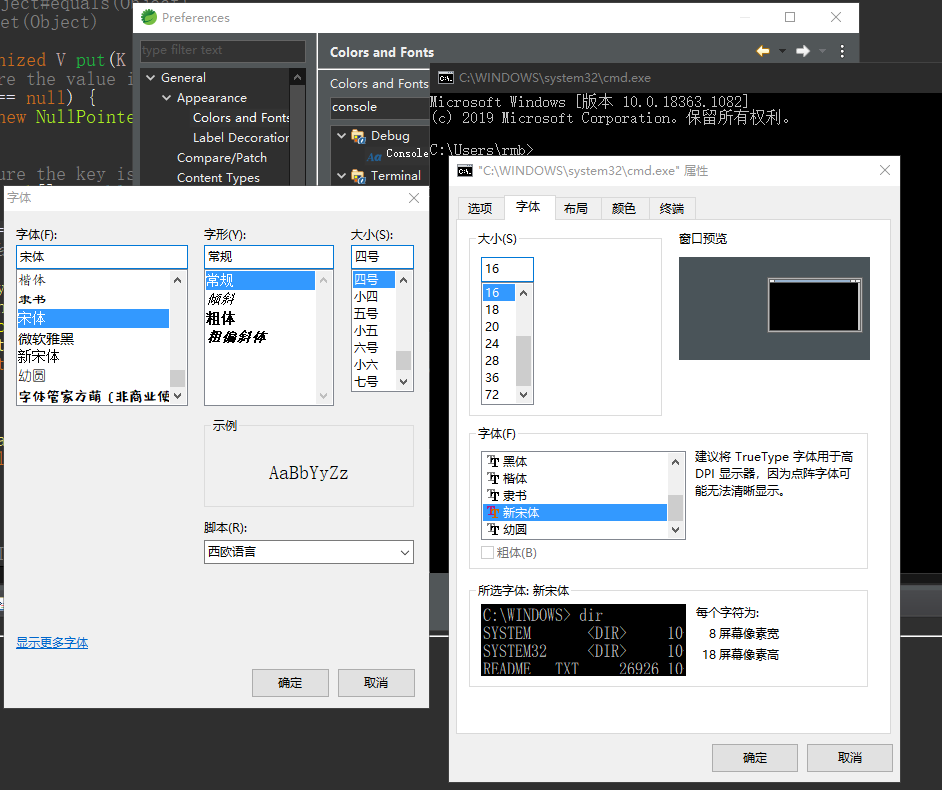Click the 'type filter text' field in Preferences
The height and width of the screenshot is (790, 942).
(223, 50)
